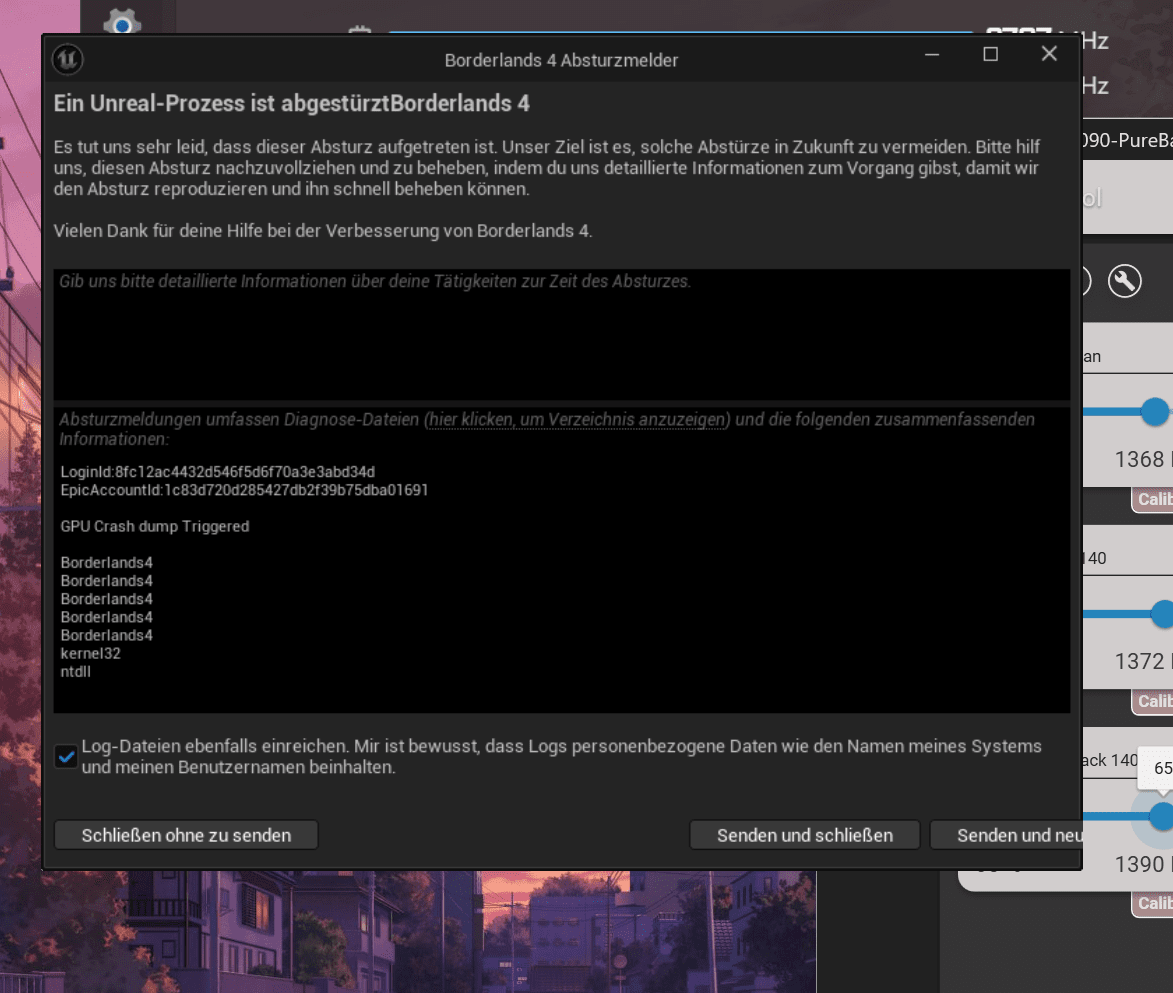The height and width of the screenshot is (993, 1173).
Task: Click the Calib button below the 1390 value
Action: [x=1153, y=903]
